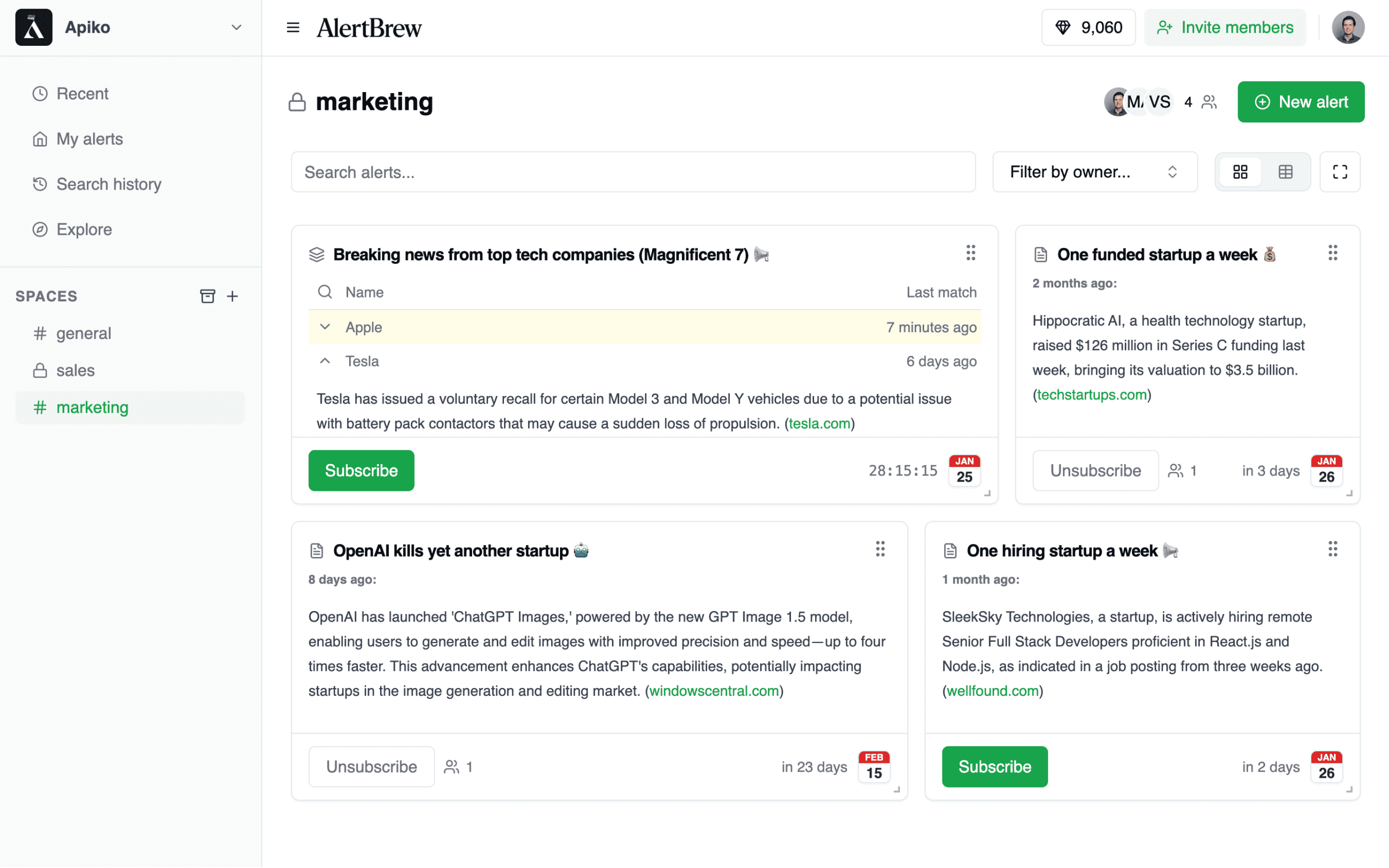Screen dimensions: 1389x868
Task: Open the Filter by owner dropdown
Action: pyautogui.click(x=1094, y=172)
